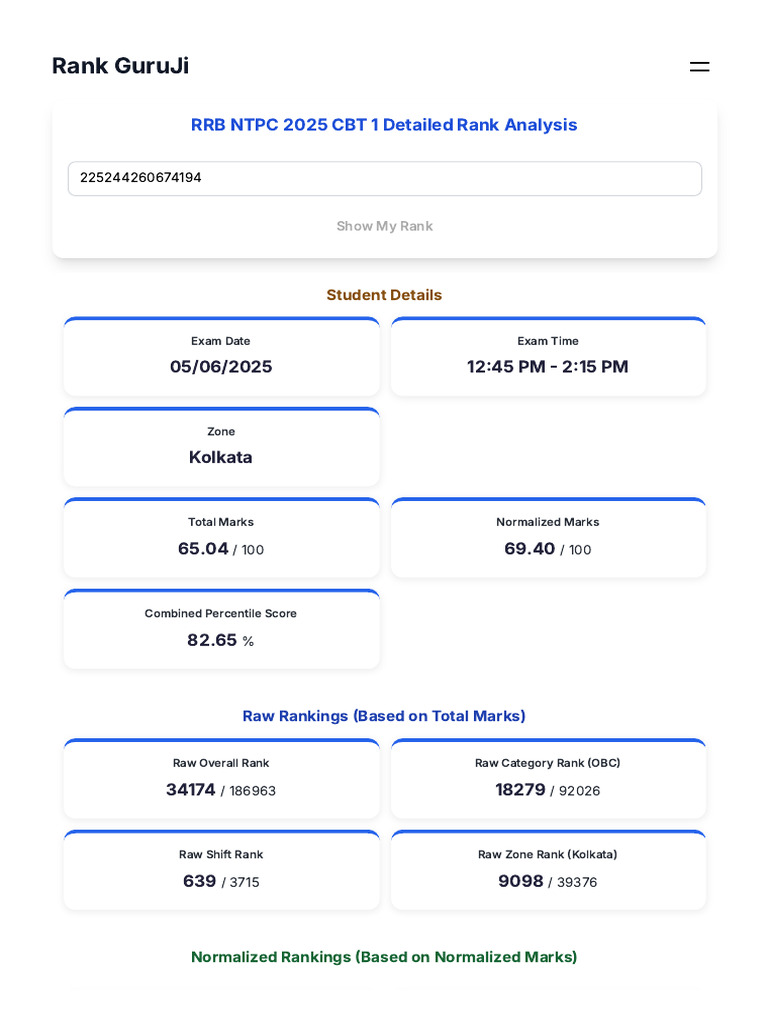This screenshot has width=768, height=1024.
Task: Select the Raw Category Rank (OBC) card
Action: coord(548,779)
